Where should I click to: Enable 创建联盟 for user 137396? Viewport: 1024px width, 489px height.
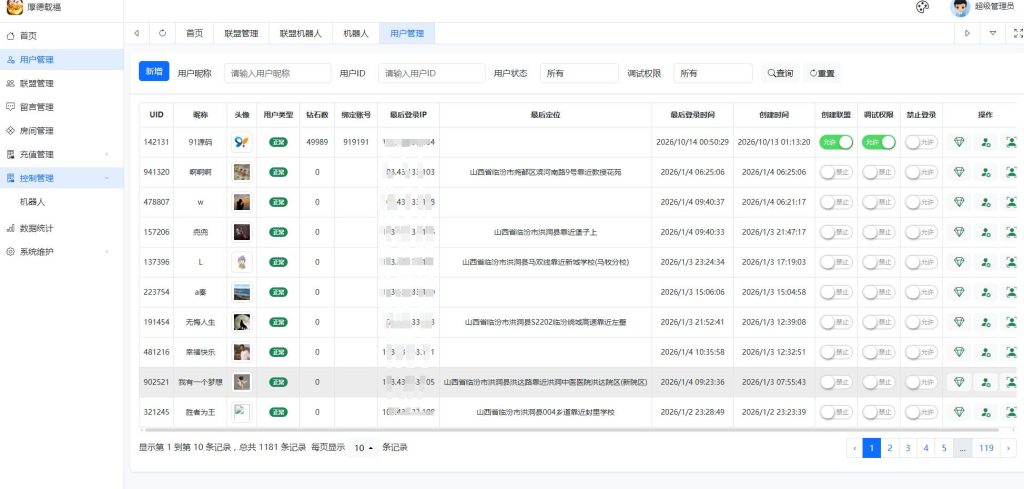pos(836,262)
